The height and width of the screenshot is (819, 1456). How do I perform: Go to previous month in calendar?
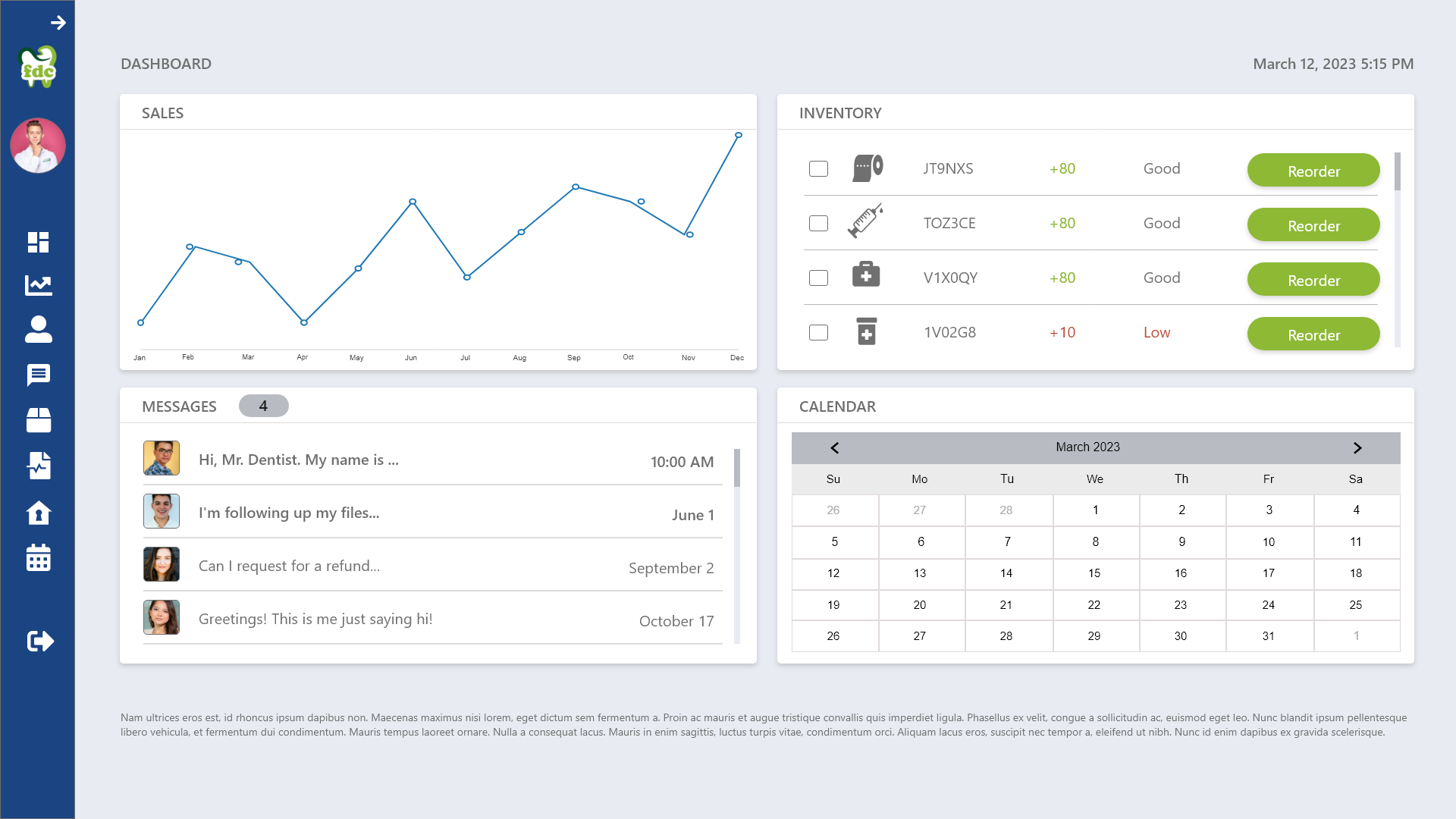pyautogui.click(x=834, y=448)
